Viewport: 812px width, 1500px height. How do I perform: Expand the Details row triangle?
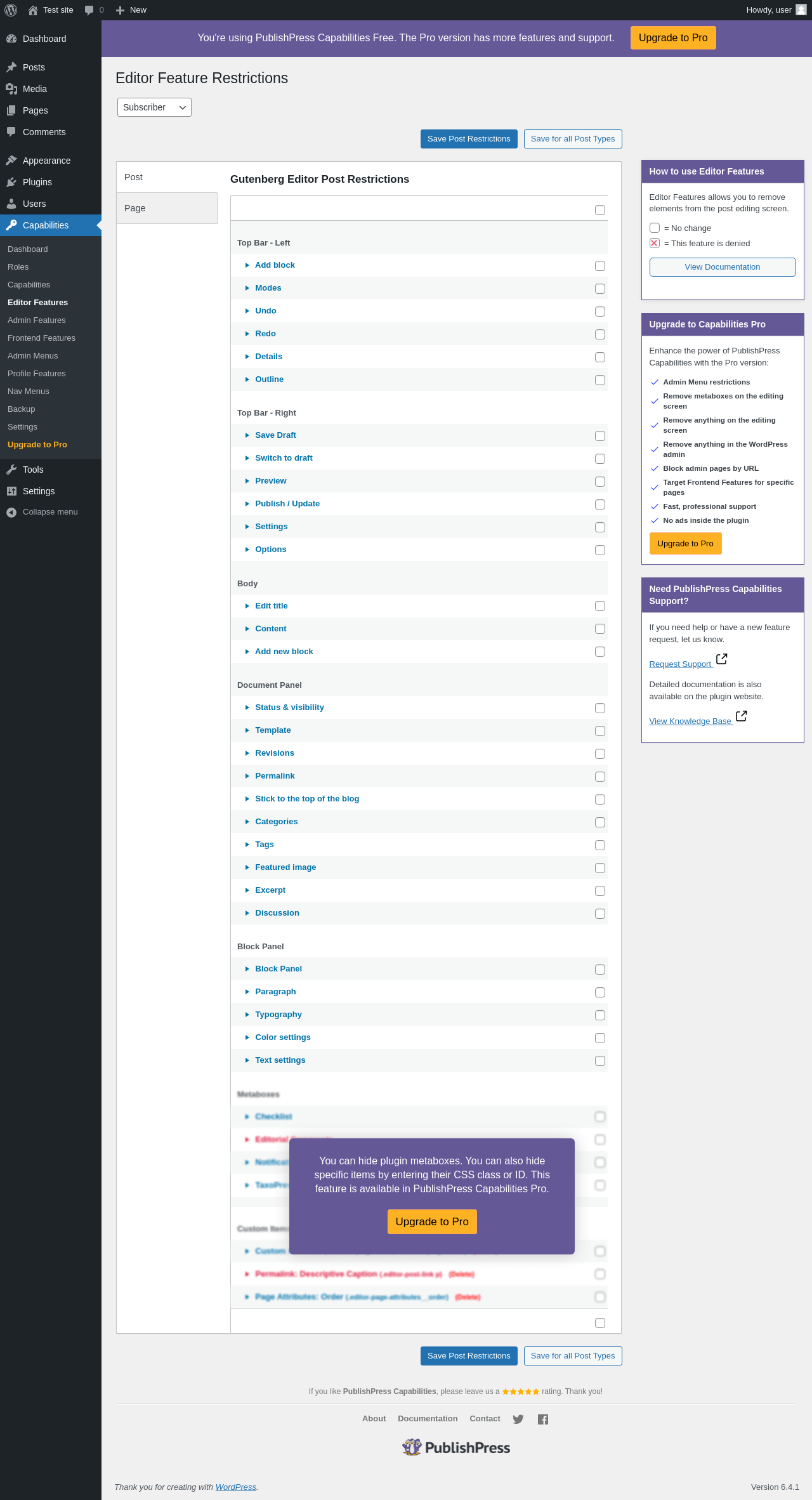[x=247, y=357]
